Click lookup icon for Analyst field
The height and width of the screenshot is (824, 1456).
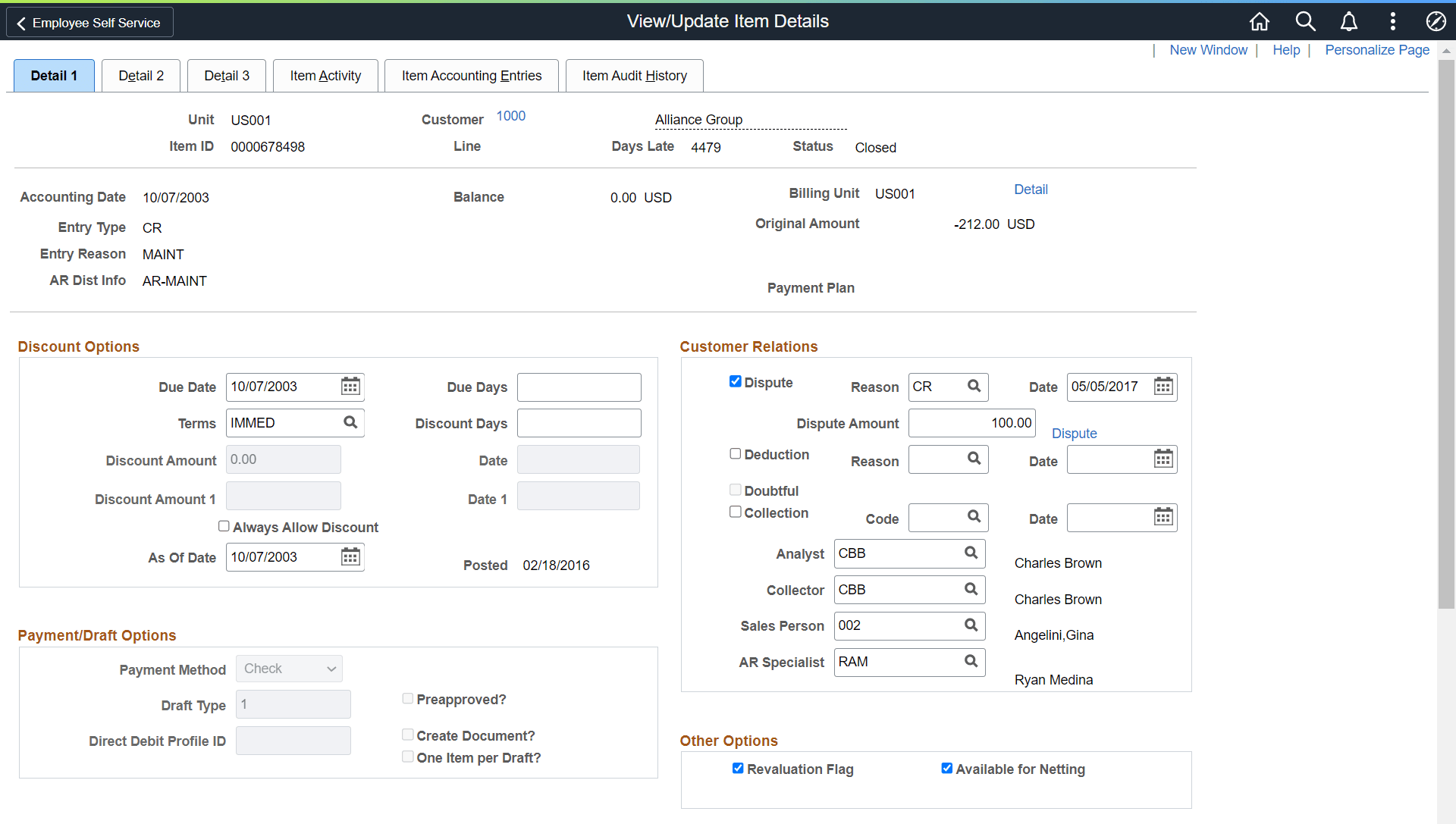tap(971, 553)
